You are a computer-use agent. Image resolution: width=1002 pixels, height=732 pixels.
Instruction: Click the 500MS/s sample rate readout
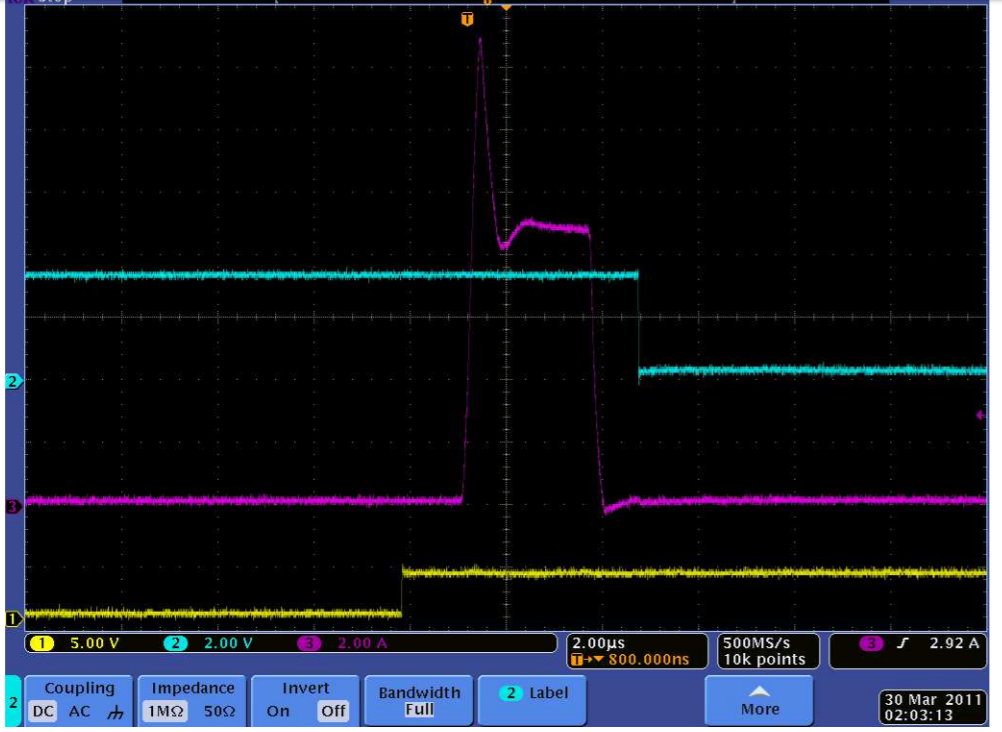click(756, 643)
